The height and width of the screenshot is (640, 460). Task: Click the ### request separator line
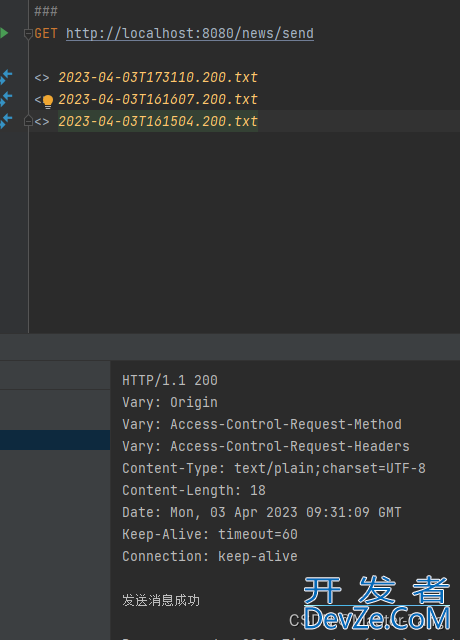46,11
